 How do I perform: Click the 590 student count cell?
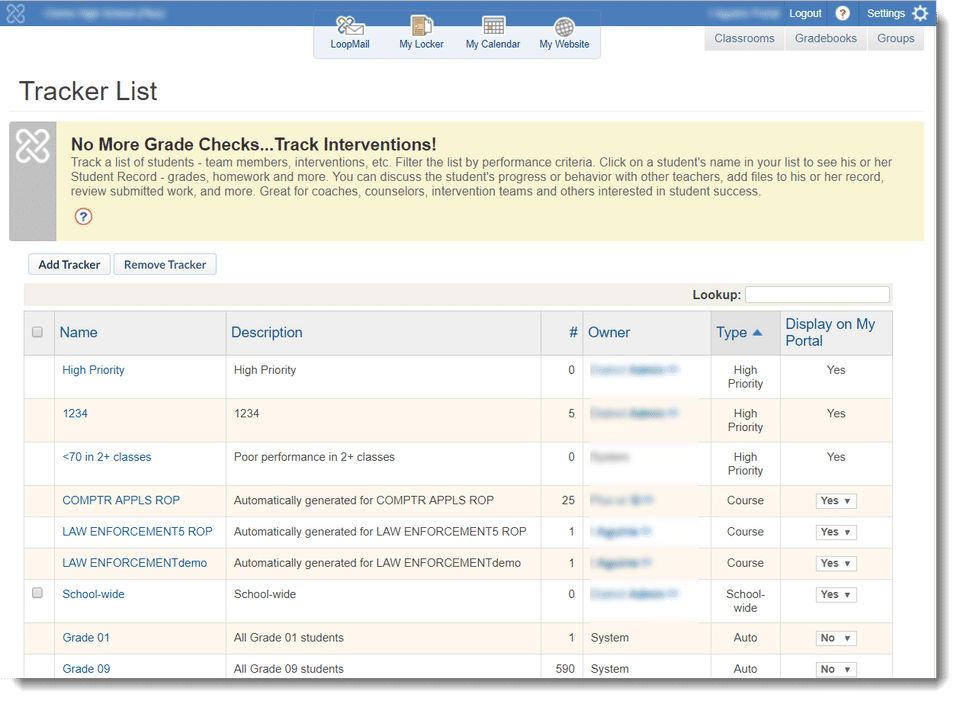tap(565, 669)
